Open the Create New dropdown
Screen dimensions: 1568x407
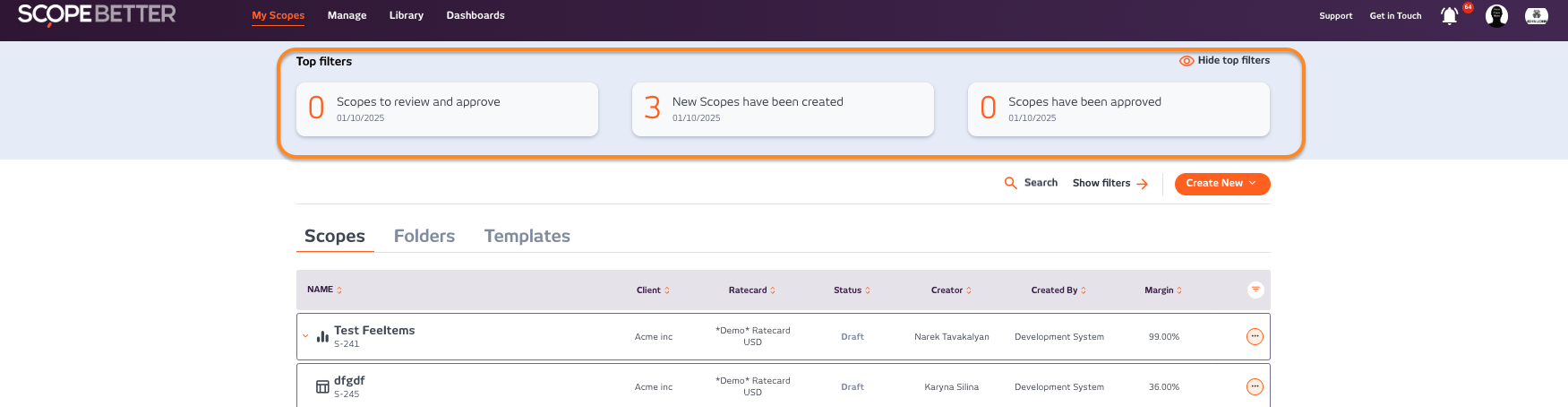click(x=1221, y=184)
